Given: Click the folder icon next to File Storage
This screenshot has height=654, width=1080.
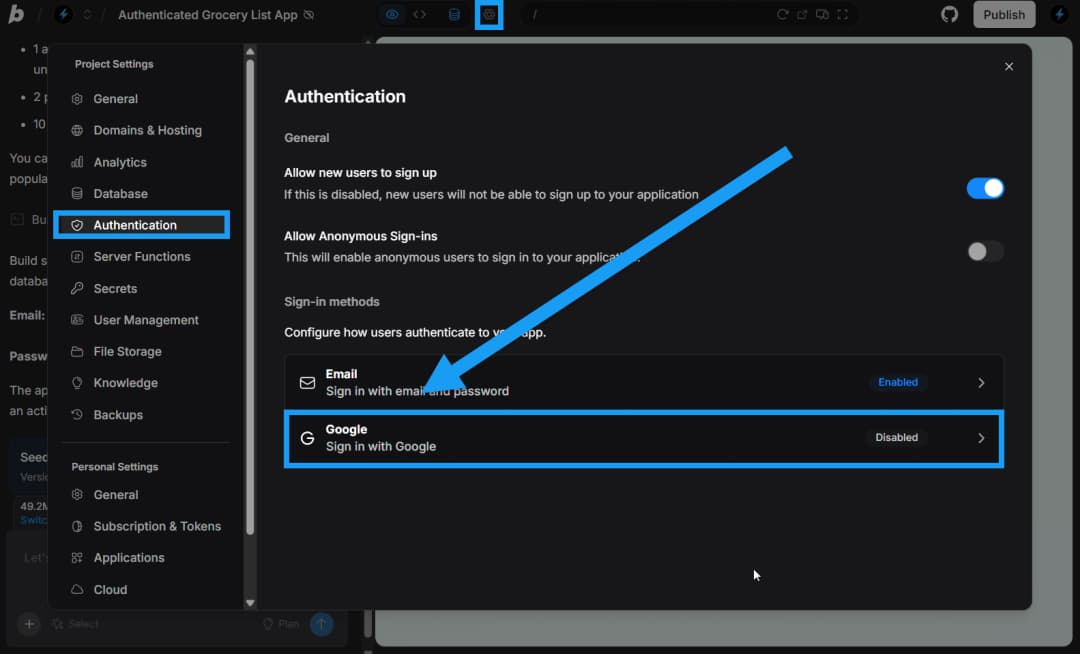Looking at the screenshot, I should [77, 352].
